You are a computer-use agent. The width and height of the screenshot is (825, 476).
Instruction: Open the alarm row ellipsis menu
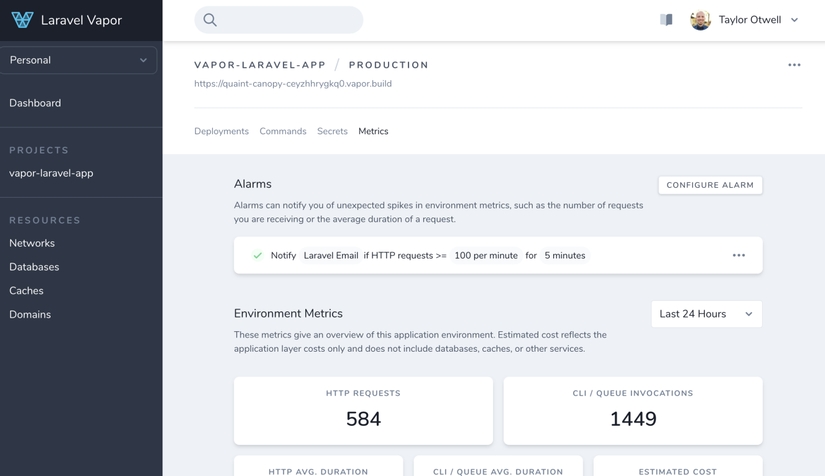738,255
